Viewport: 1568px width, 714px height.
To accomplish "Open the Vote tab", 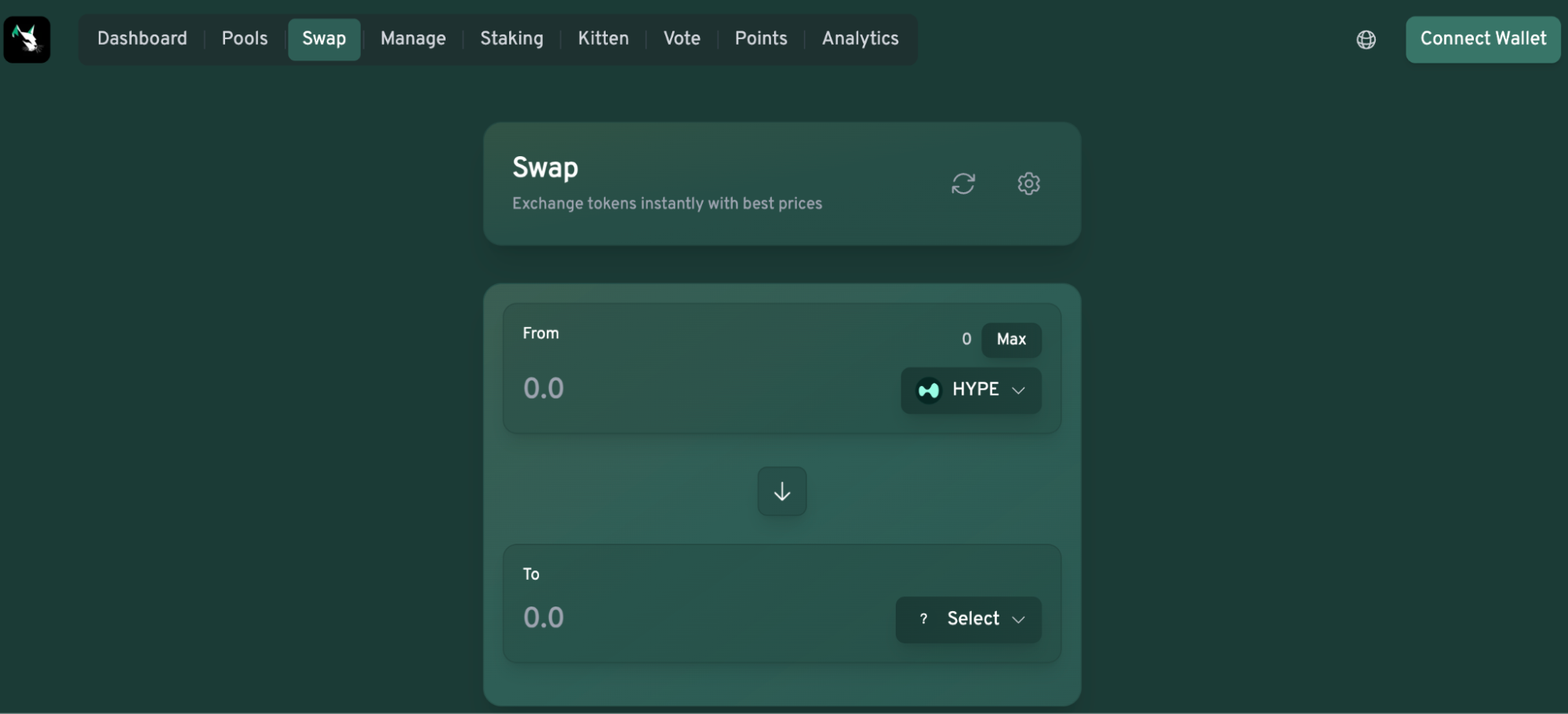I will (682, 38).
